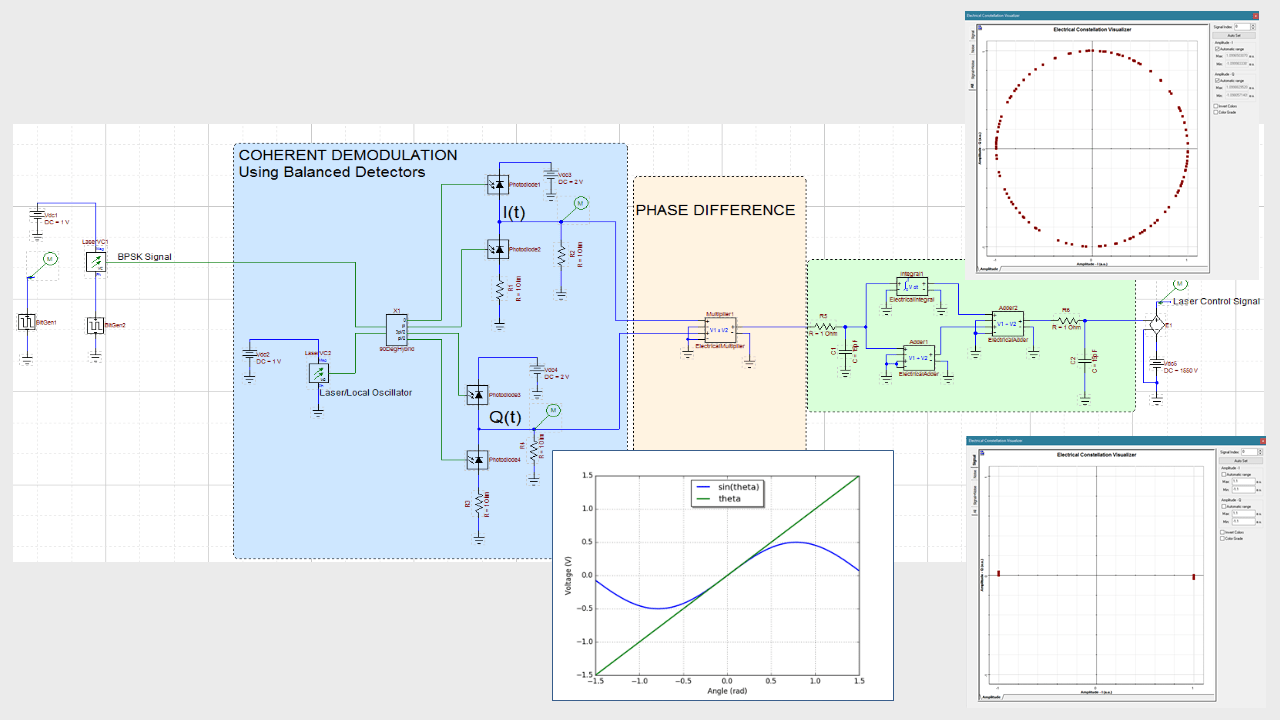Select the LaserVC1 BPSK signal source
This screenshot has height=720, width=1280.
click(97, 262)
